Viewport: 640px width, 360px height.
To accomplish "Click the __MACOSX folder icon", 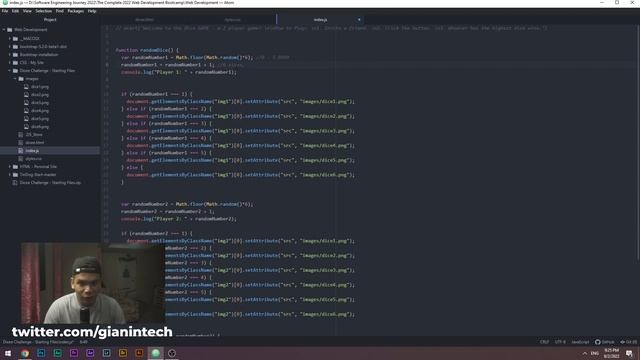I will click(x=15, y=39).
